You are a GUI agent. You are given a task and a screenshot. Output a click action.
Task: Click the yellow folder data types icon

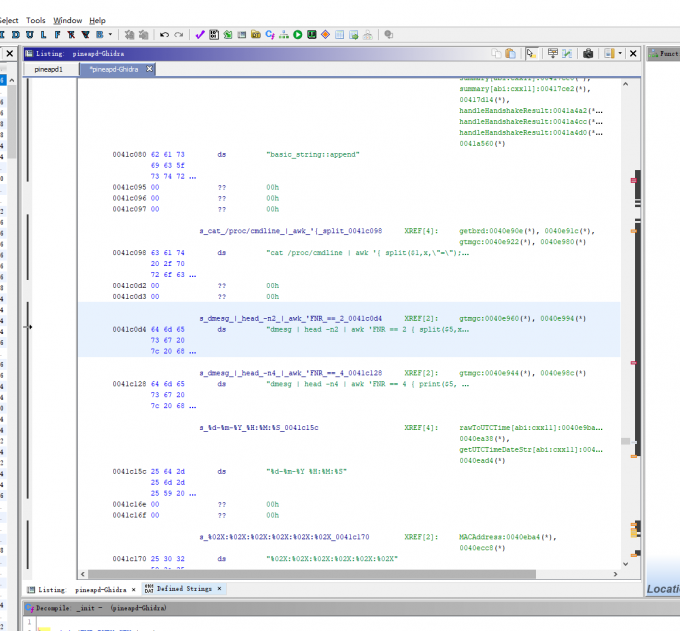(256, 35)
